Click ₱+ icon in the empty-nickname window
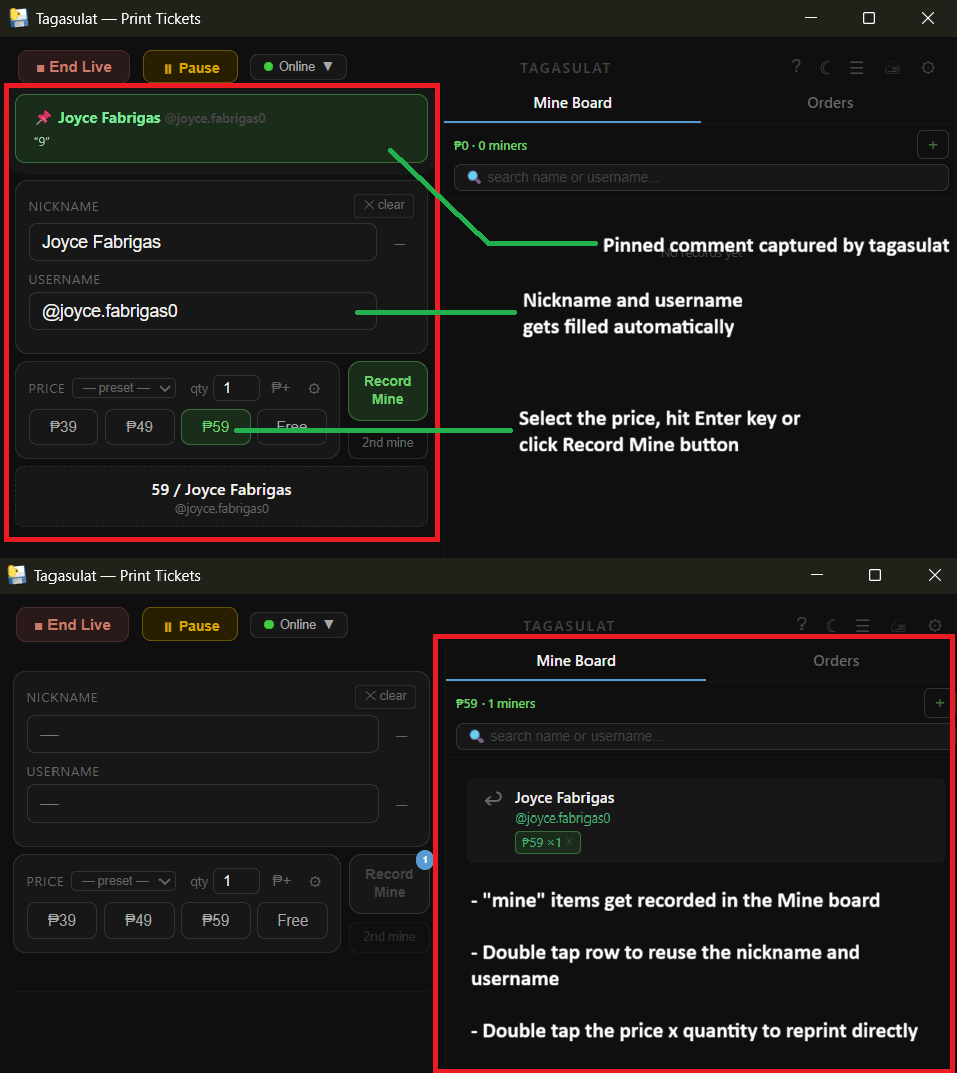Screen dimensions: 957x1073 click(281, 881)
